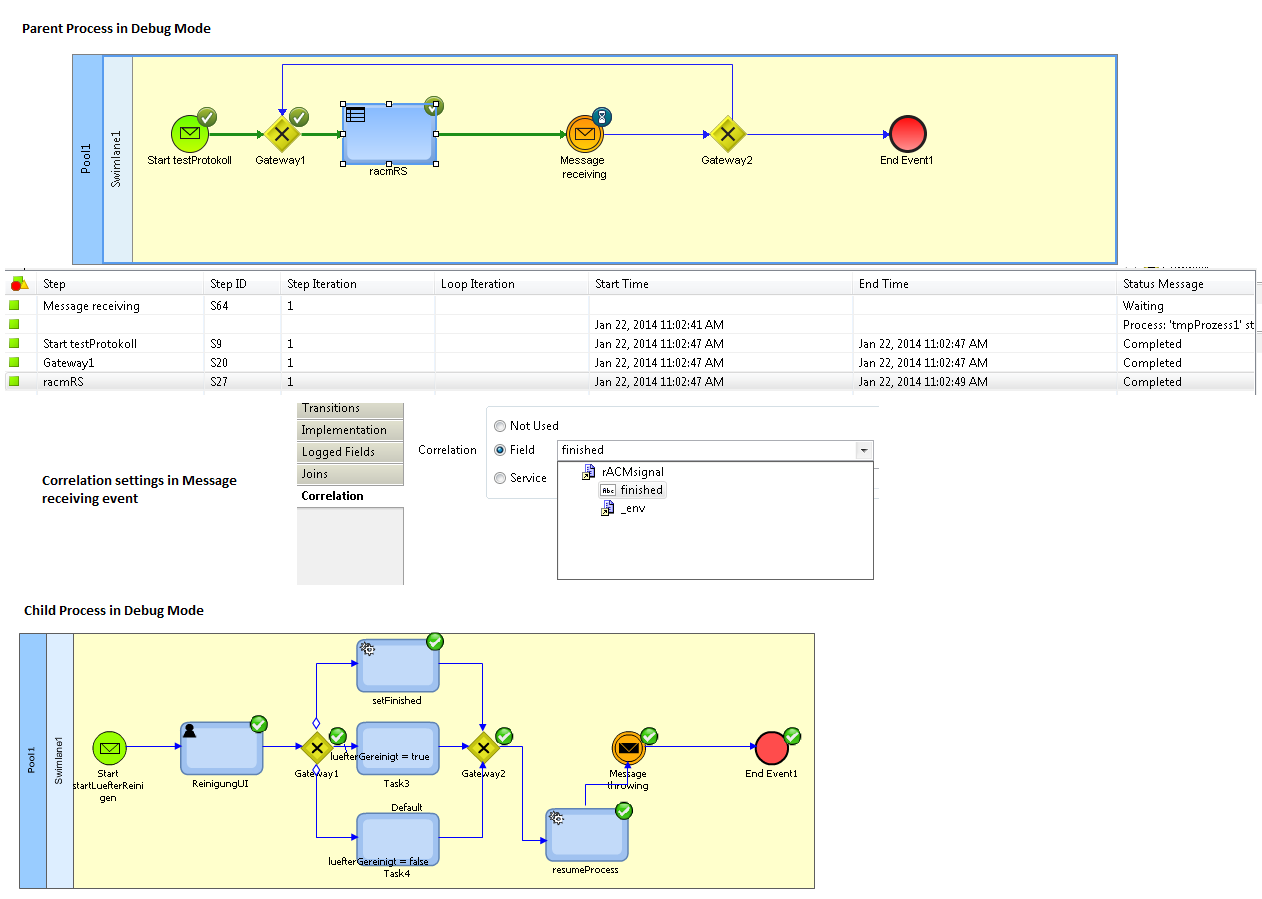Click the status icon in debug table header
The width and height of the screenshot is (1262, 899).
click(19, 284)
